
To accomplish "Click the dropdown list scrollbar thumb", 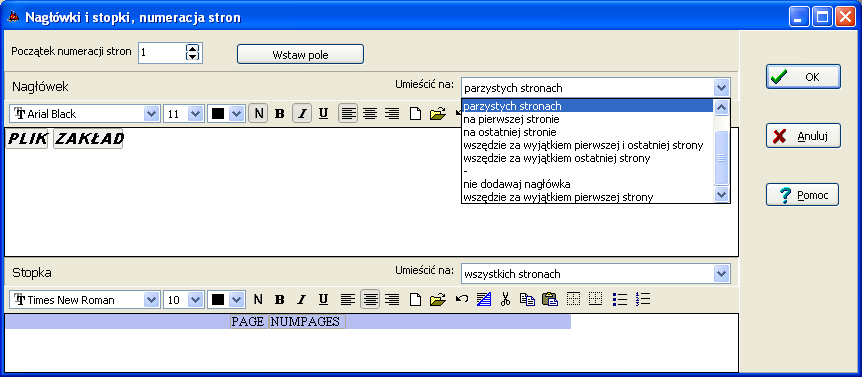I will [721, 158].
